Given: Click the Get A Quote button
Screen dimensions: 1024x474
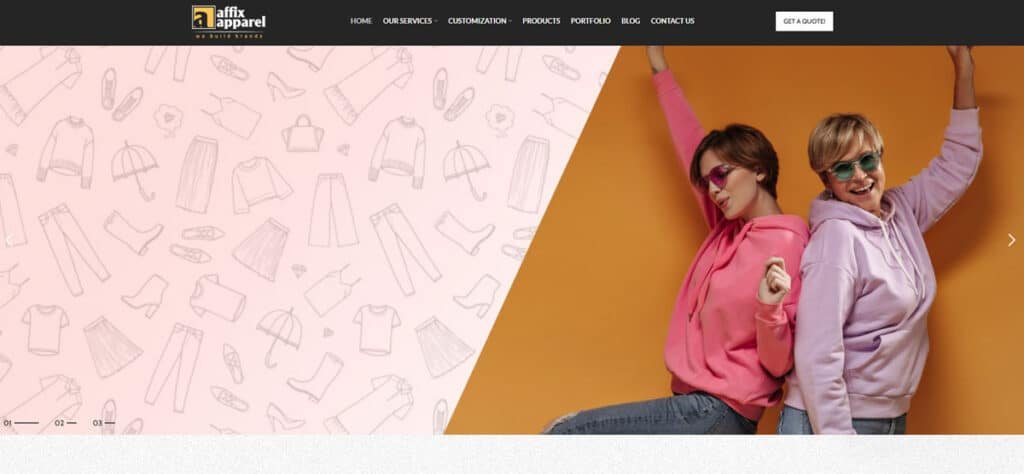Looking at the screenshot, I should click(x=804, y=21).
